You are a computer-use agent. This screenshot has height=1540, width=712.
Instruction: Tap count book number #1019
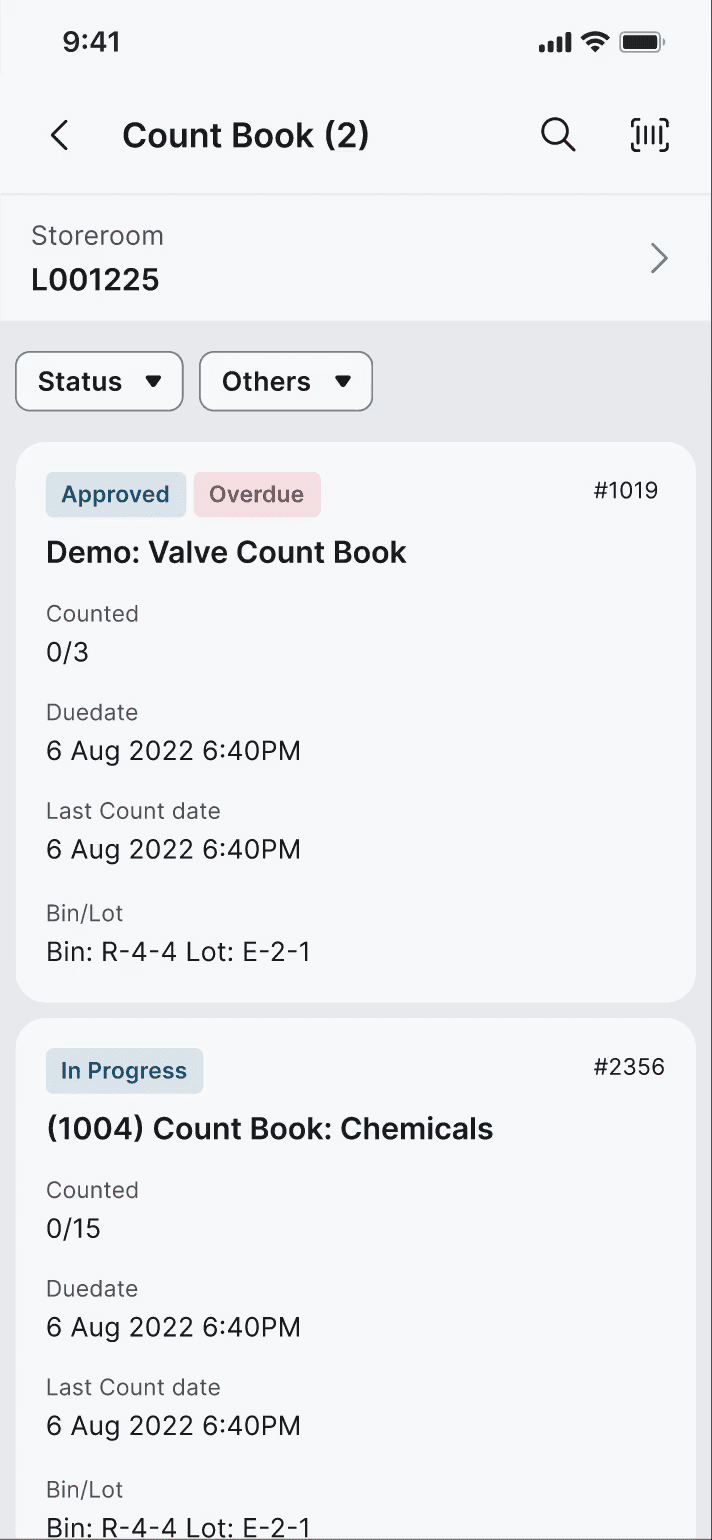coord(626,490)
